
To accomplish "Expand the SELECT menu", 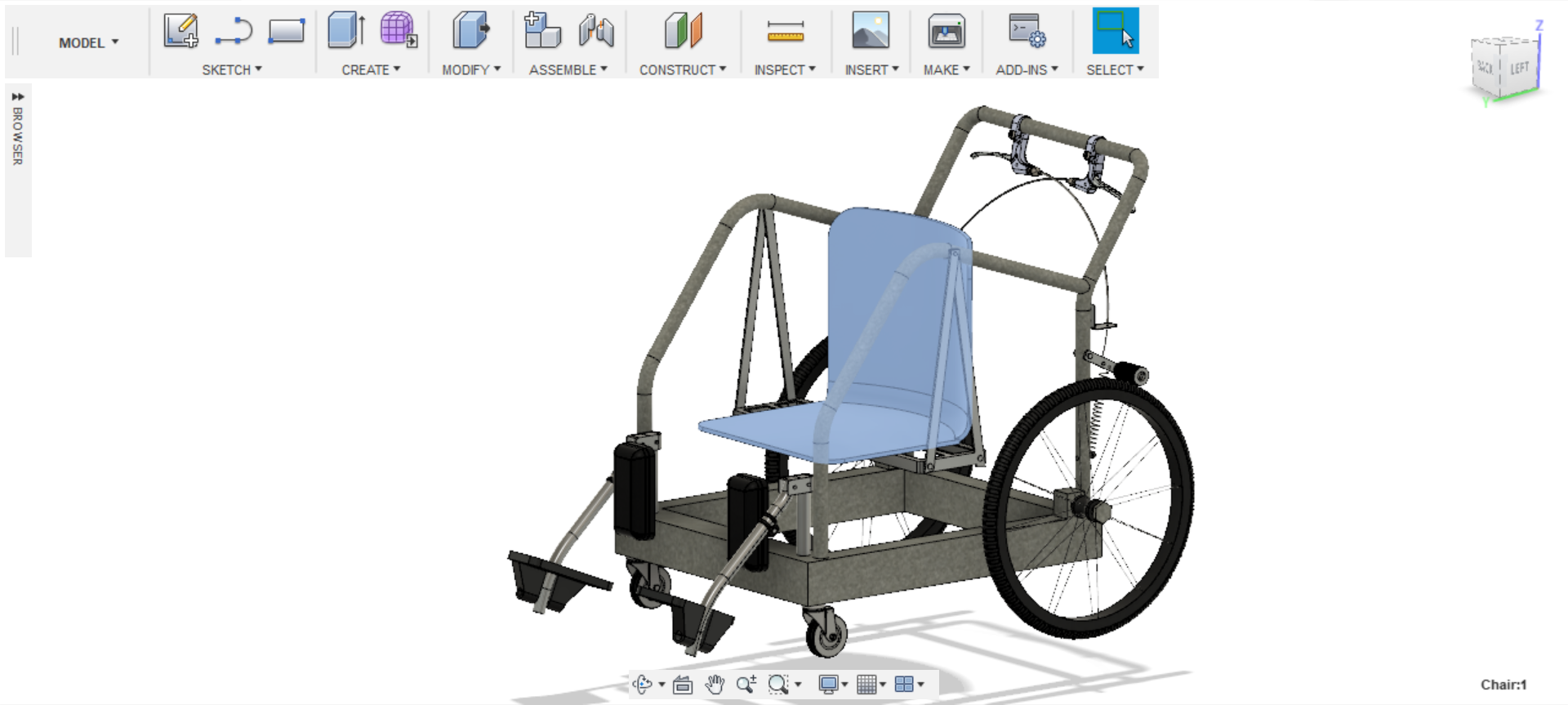I will pyautogui.click(x=1115, y=69).
